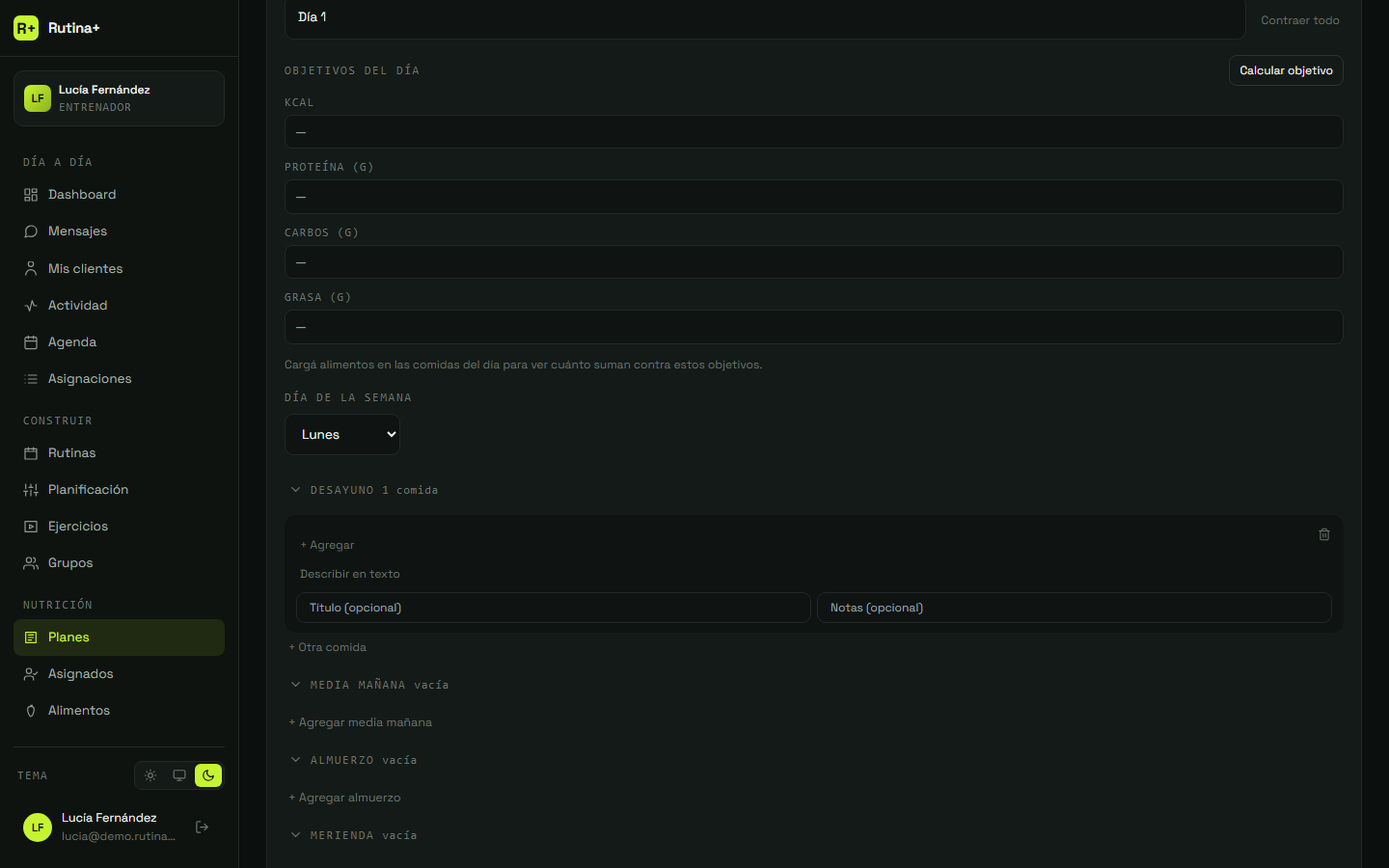
Task: Collapse the Almuerzo section
Action: click(295, 760)
